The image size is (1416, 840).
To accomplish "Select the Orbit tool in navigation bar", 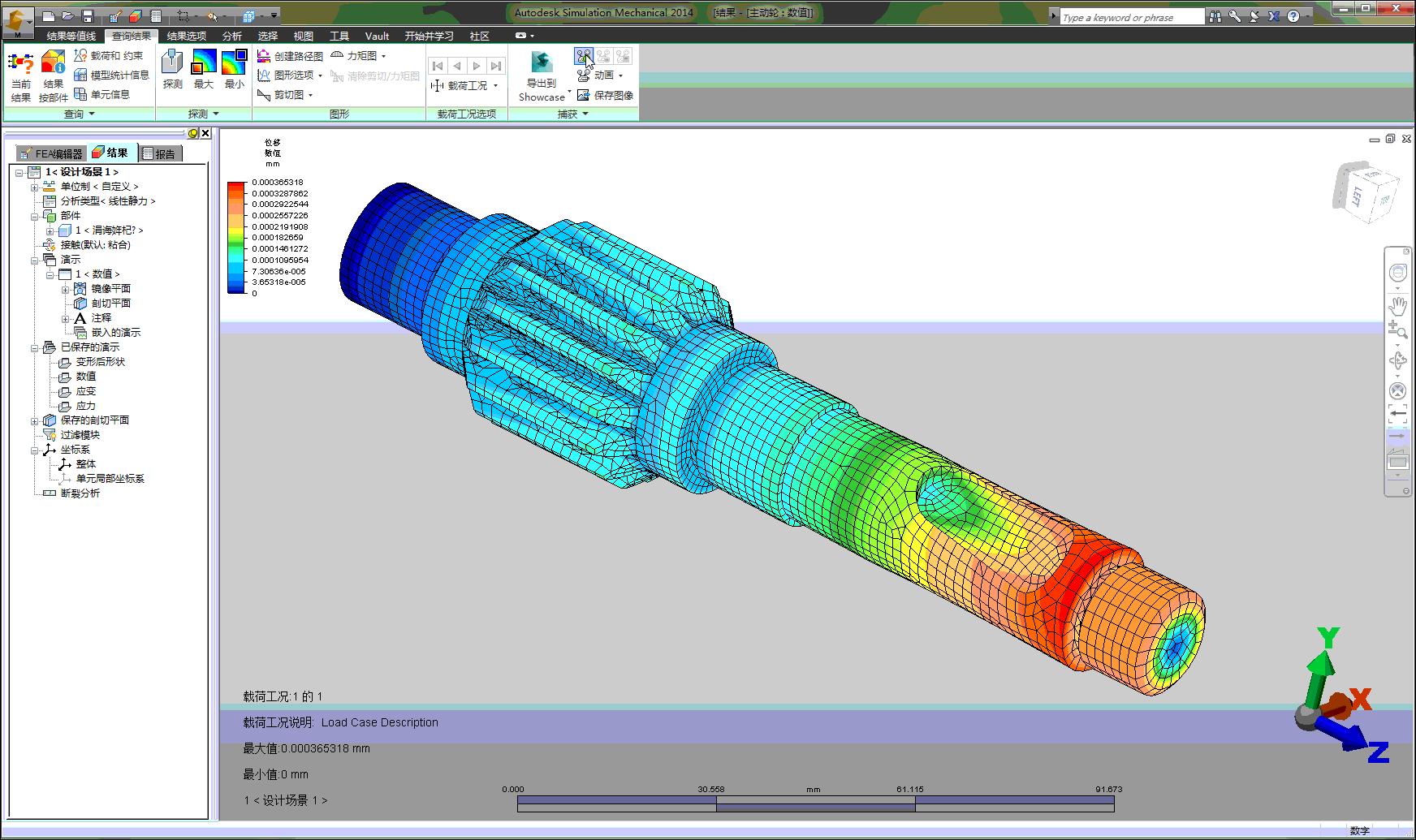I will [x=1399, y=361].
